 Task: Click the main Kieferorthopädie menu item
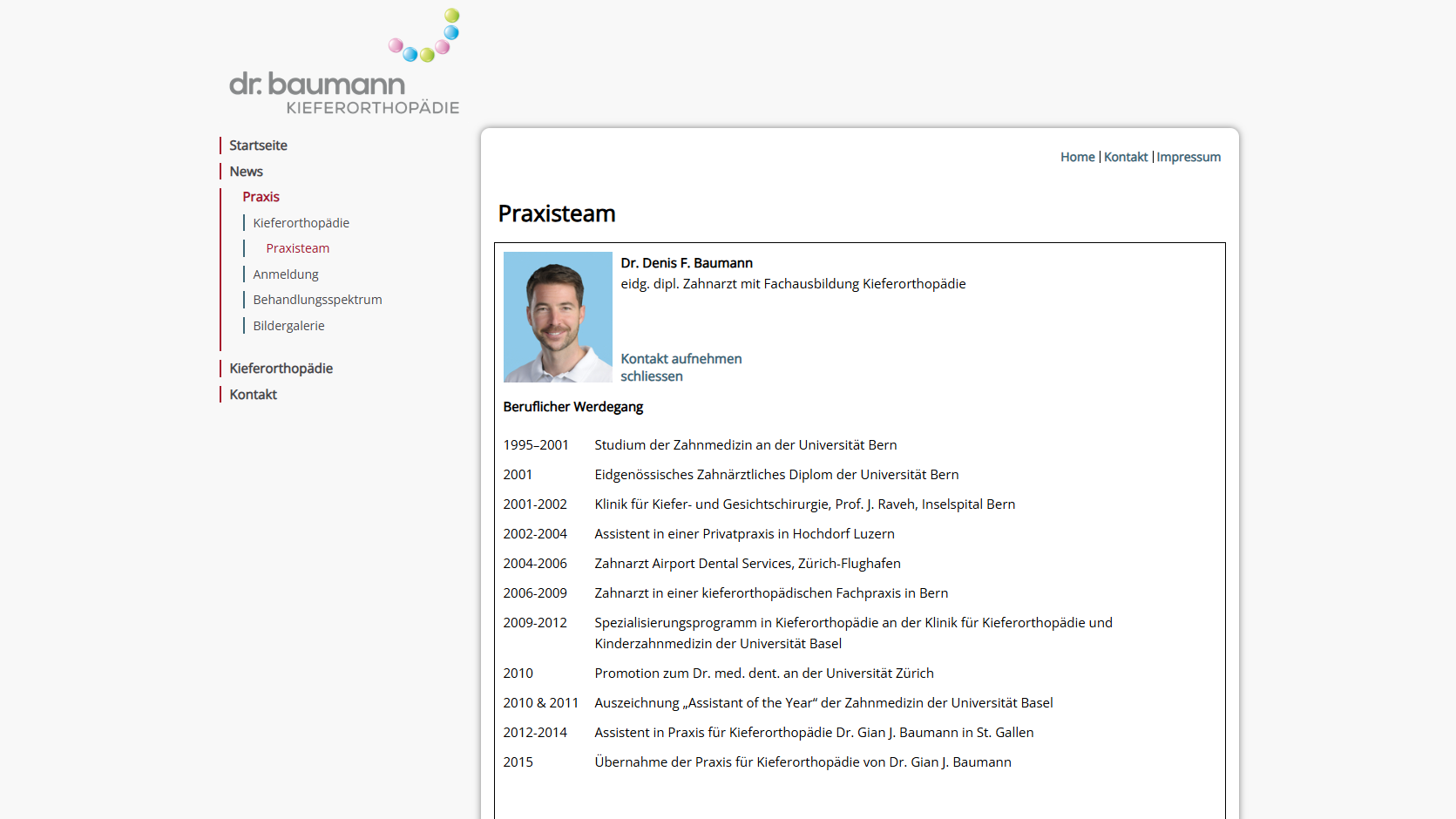pyautogui.click(x=281, y=369)
